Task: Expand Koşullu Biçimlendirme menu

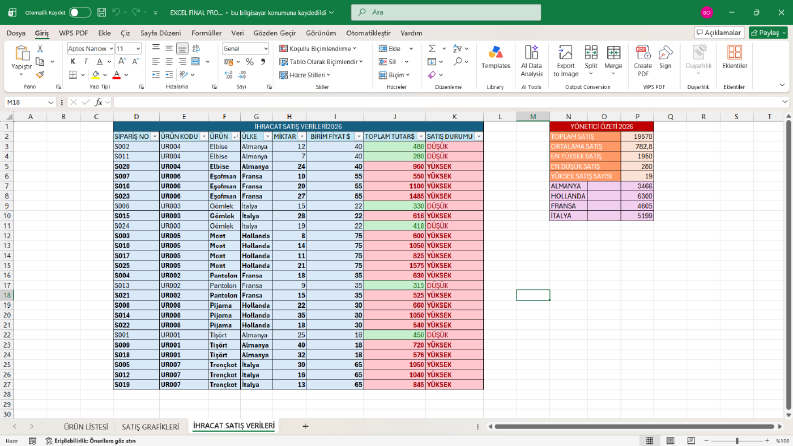Action: (x=318, y=49)
